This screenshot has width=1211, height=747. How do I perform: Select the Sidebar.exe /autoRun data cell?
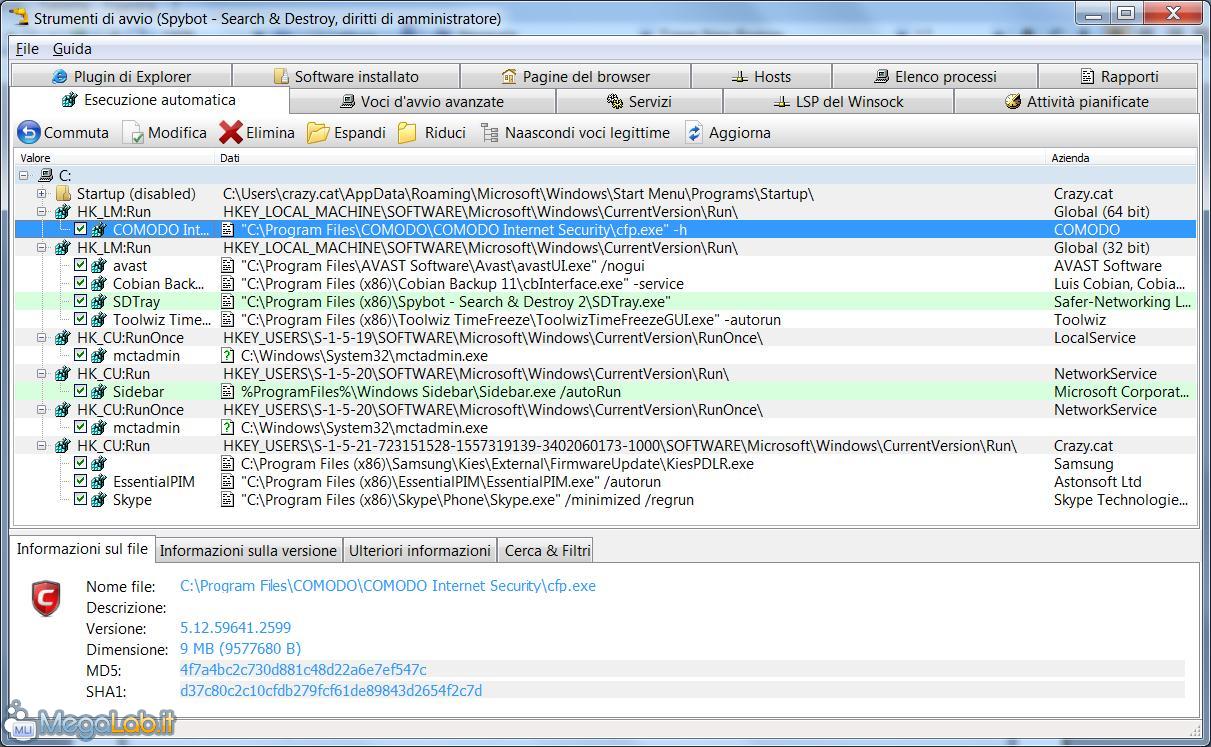tap(431, 392)
